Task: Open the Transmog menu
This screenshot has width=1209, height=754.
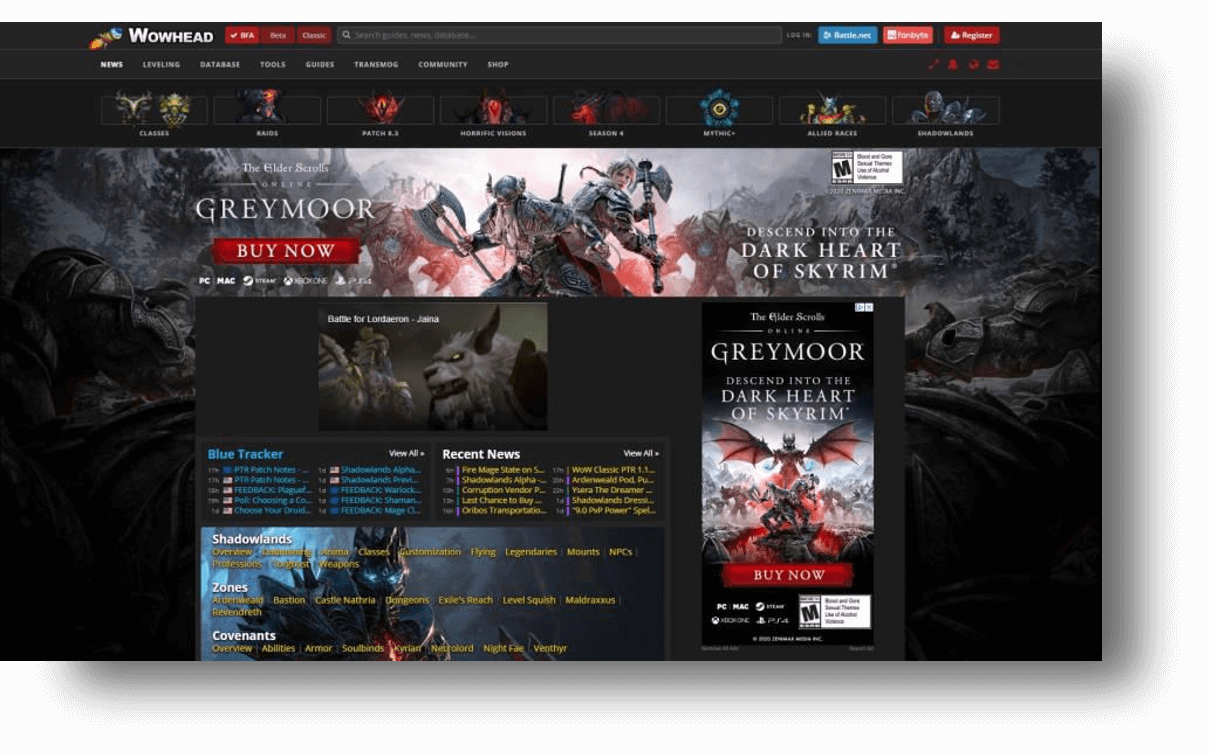Action: tap(377, 65)
